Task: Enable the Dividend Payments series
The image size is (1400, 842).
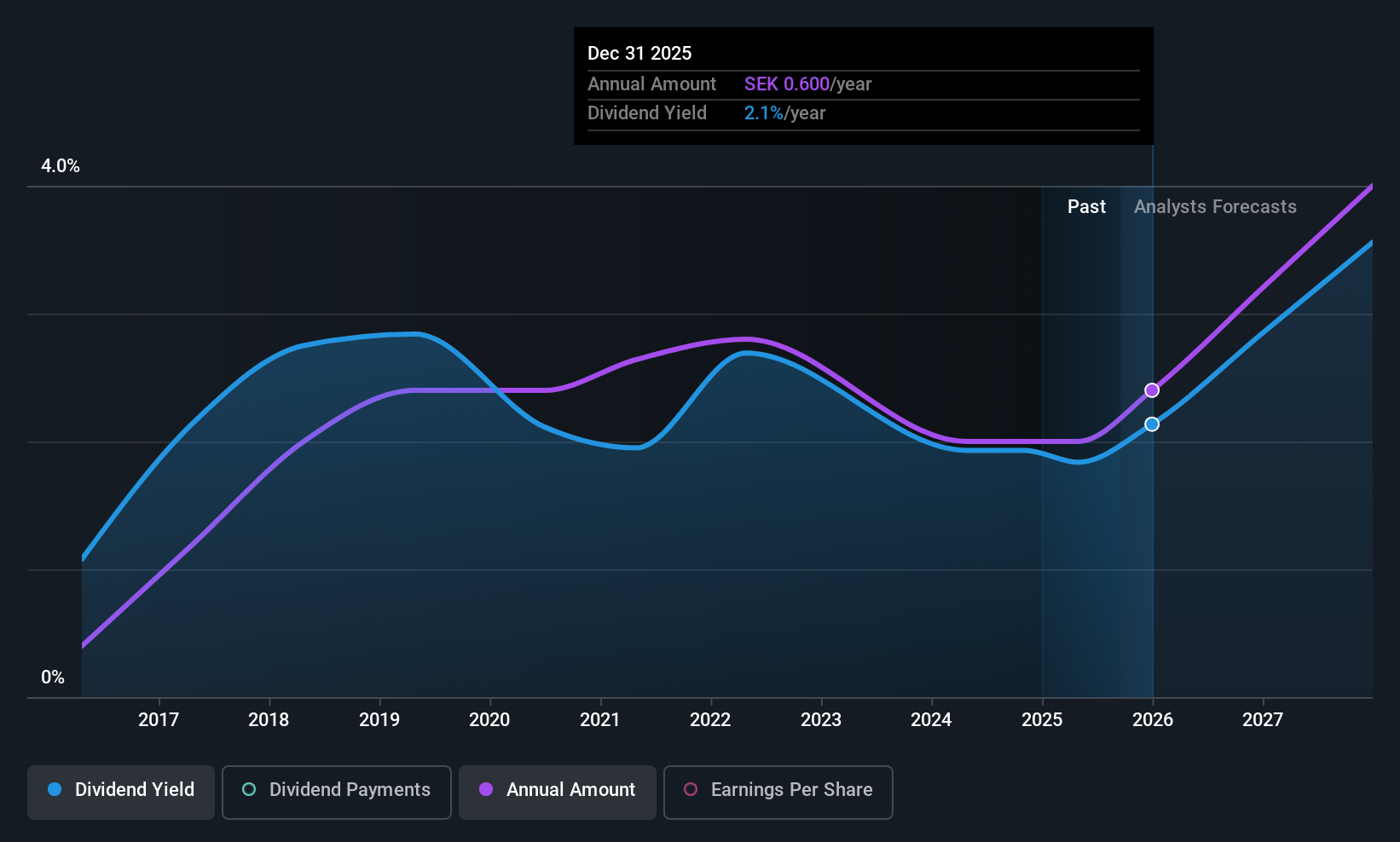Action: pos(337,793)
